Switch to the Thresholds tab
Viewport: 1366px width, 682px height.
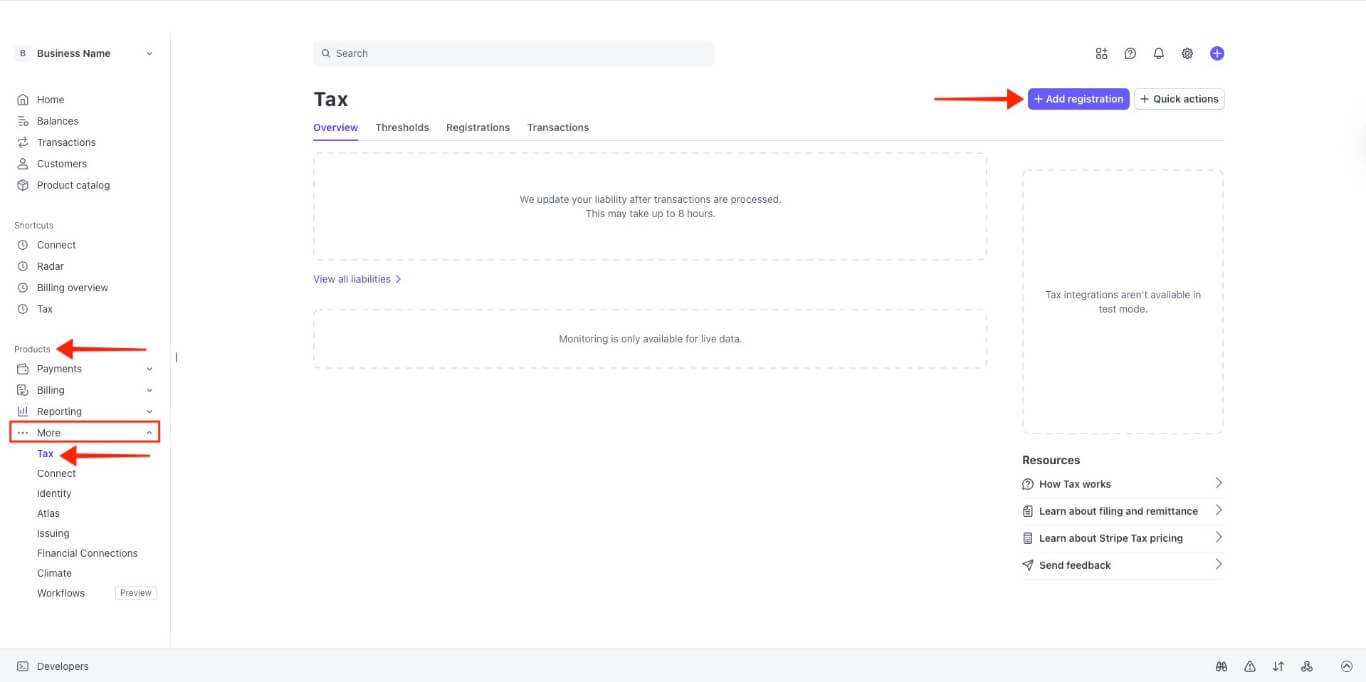coord(402,128)
